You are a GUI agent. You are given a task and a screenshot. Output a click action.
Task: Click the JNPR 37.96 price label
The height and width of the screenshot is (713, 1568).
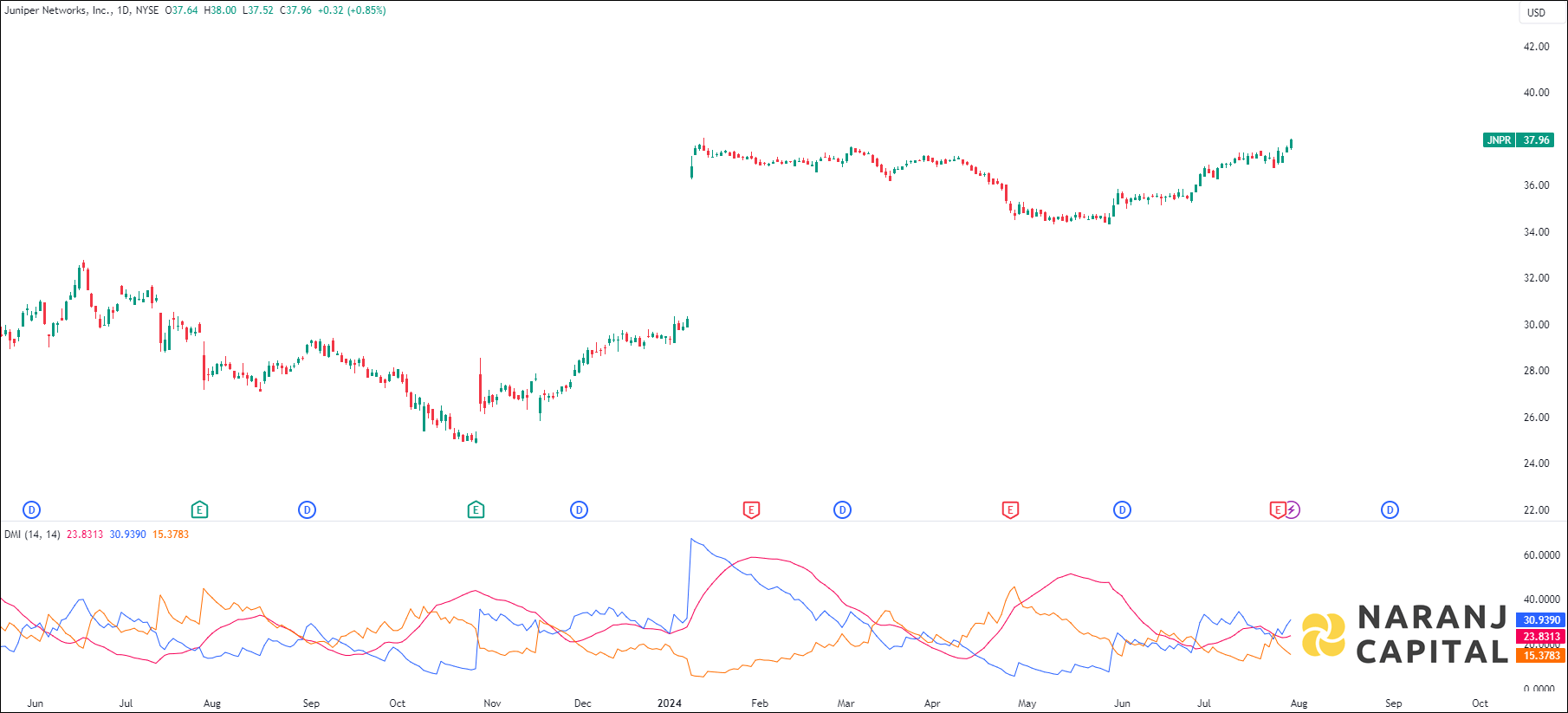coord(1519,140)
